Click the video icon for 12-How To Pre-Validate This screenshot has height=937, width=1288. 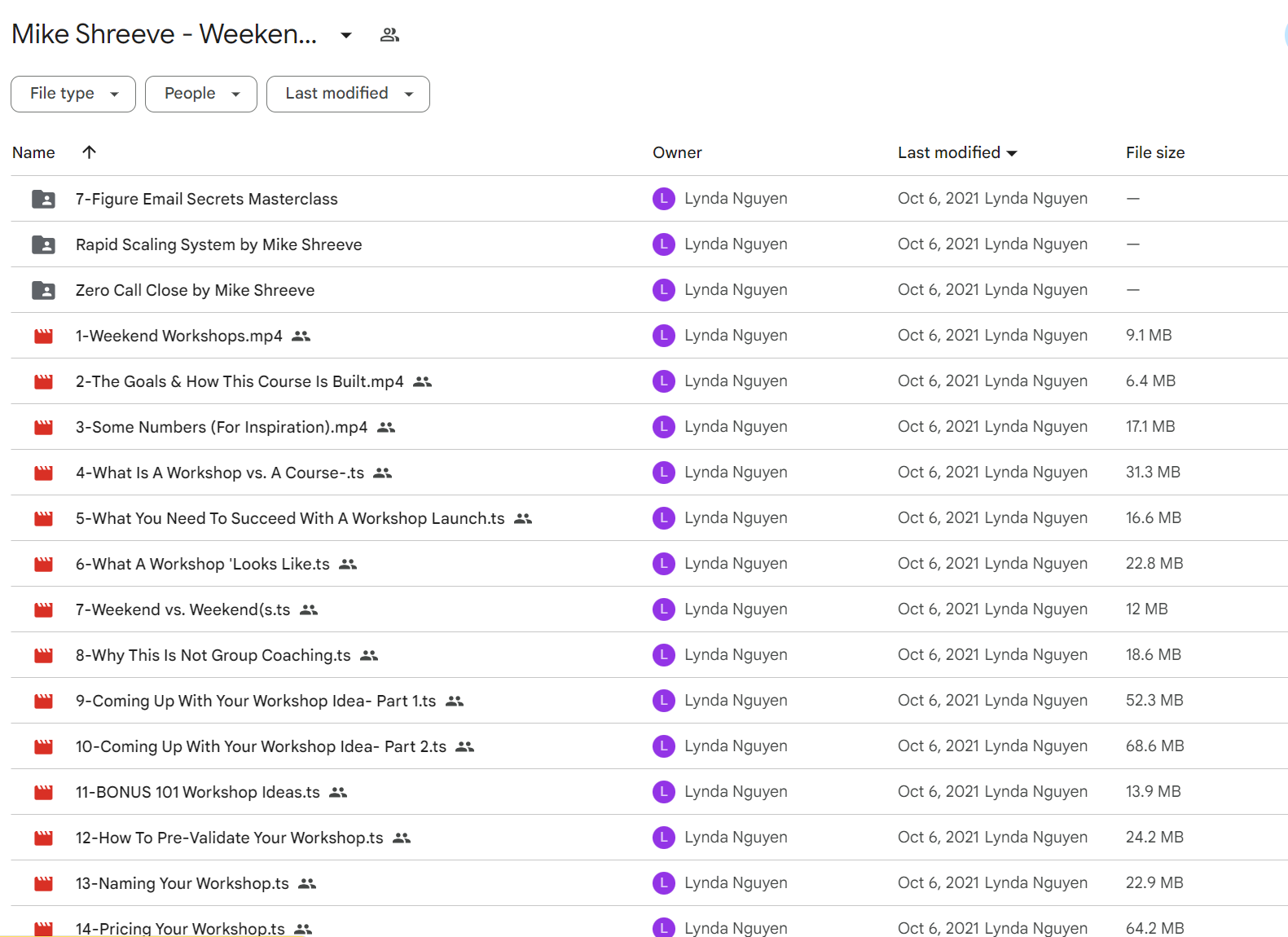tap(43, 838)
